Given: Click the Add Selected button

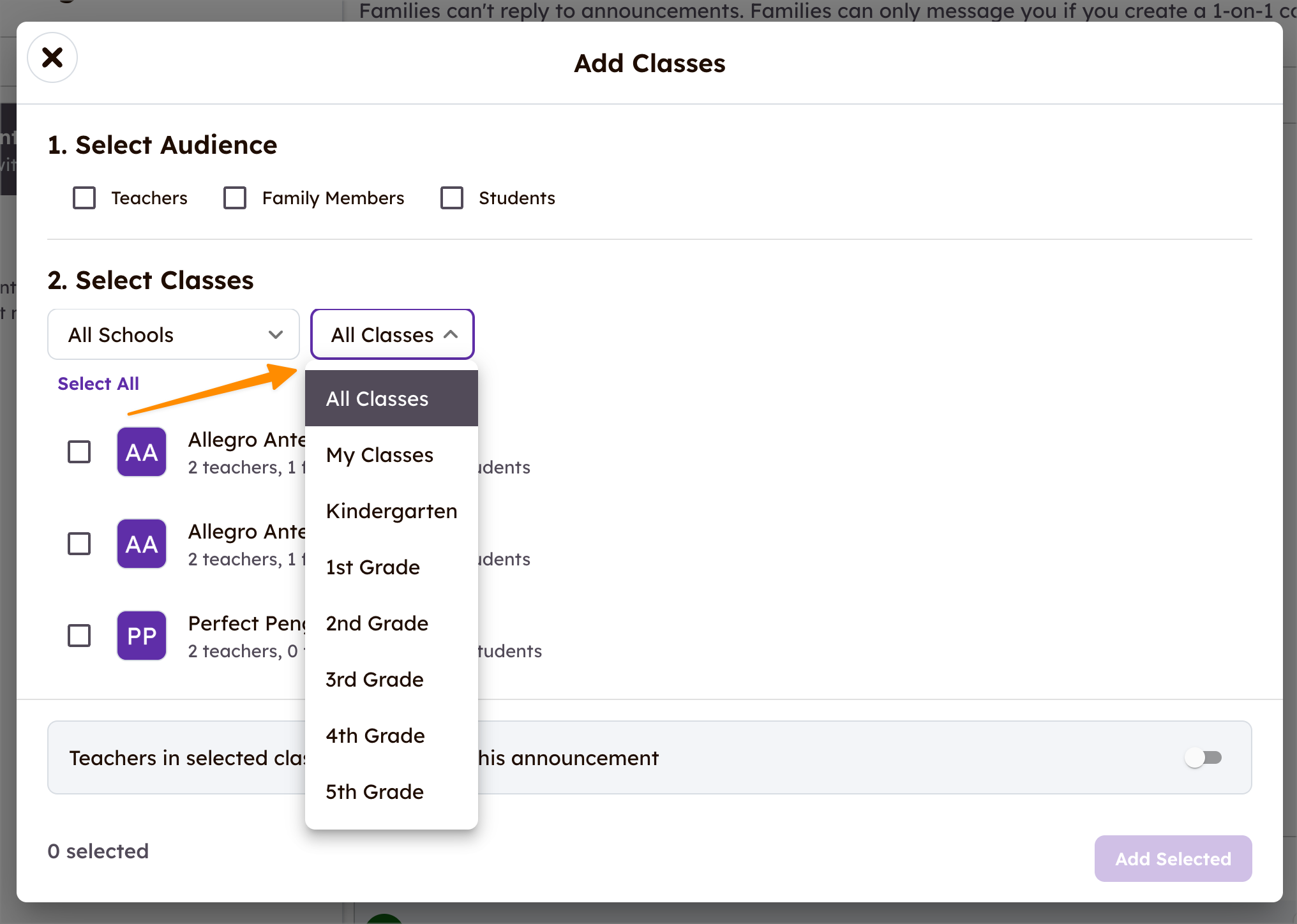Looking at the screenshot, I should coord(1173,858).
